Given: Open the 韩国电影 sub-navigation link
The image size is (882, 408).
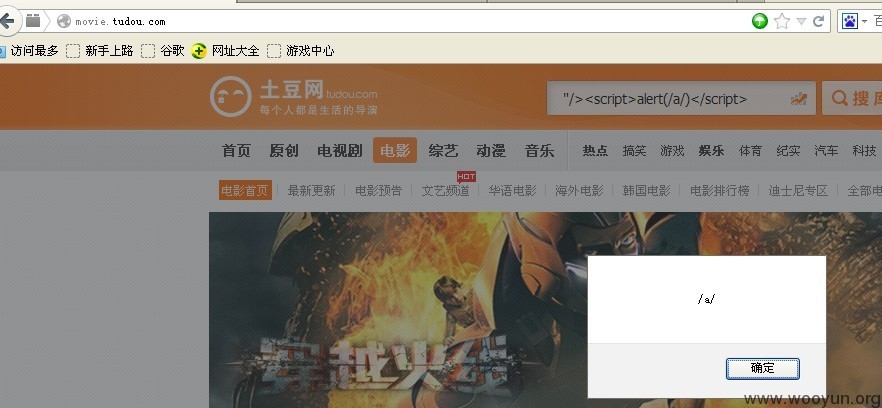Looking at the screenshot, I should 647,191.
